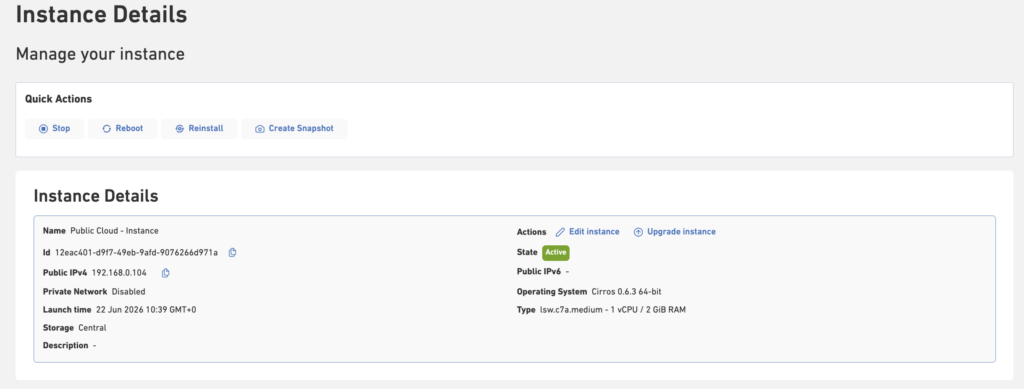Screen dimensions: 1024x389
Task: Click the Quick Actions heading
Action: 58,99
